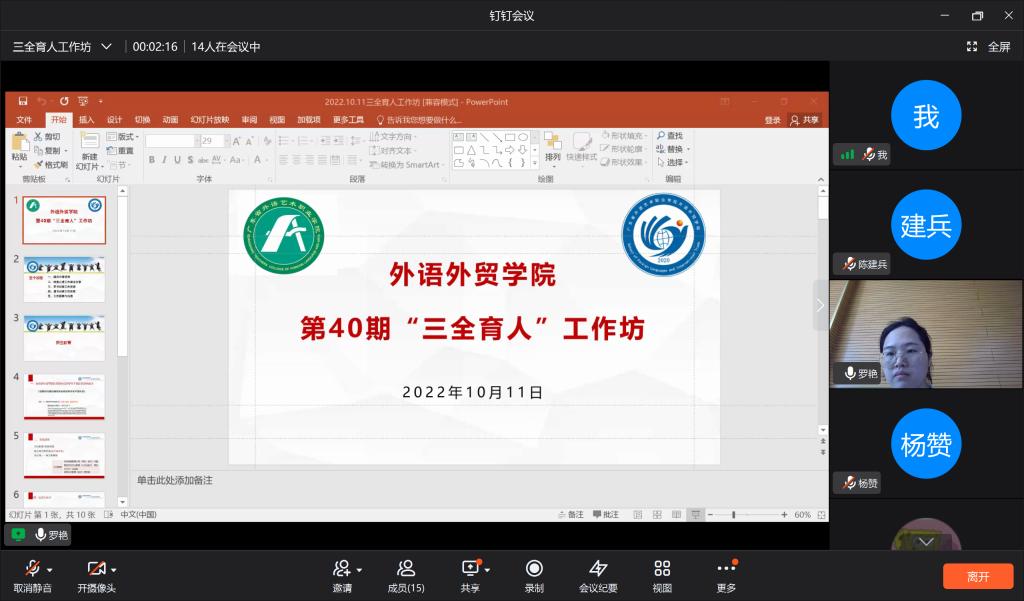The width and height of the screenshot is (1024, 601).
Task: Start recording with the 录制 icon
Action: pos(534,568)
